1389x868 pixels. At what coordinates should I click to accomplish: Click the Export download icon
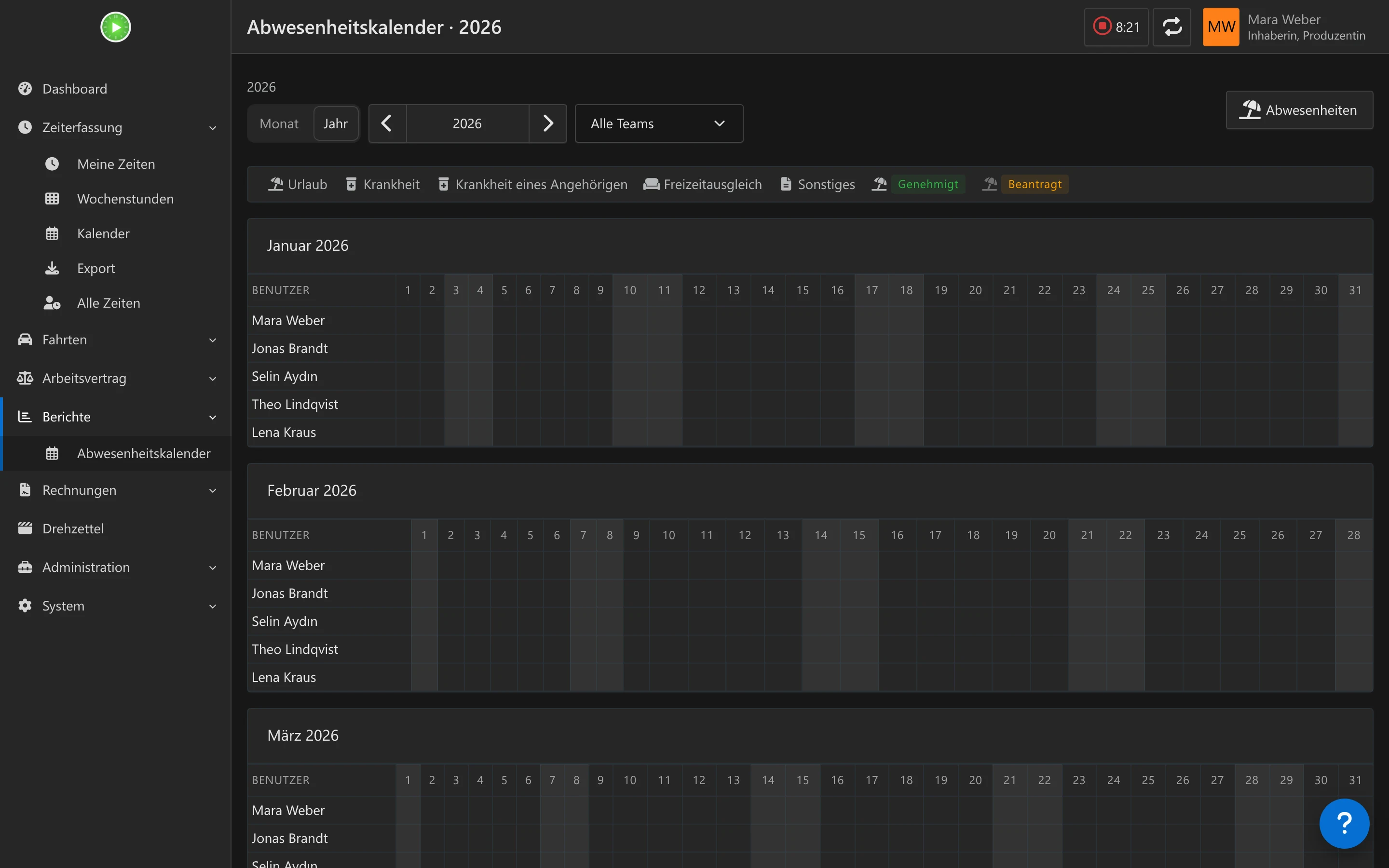point(52,268)
